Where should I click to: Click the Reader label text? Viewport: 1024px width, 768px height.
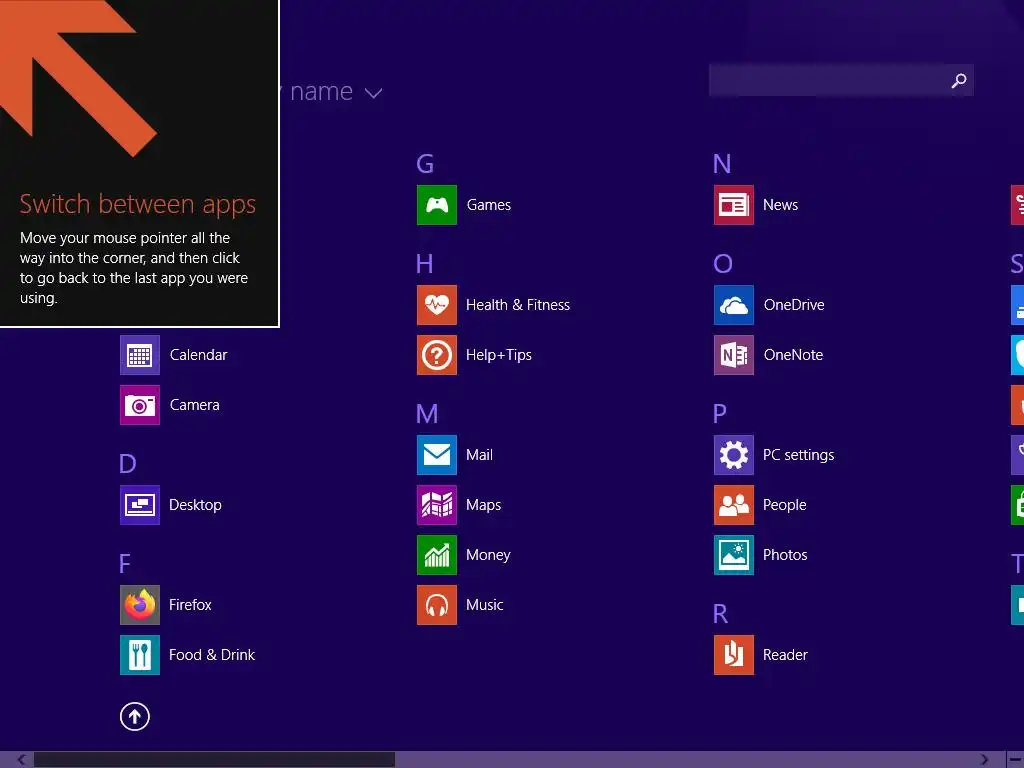785,655
